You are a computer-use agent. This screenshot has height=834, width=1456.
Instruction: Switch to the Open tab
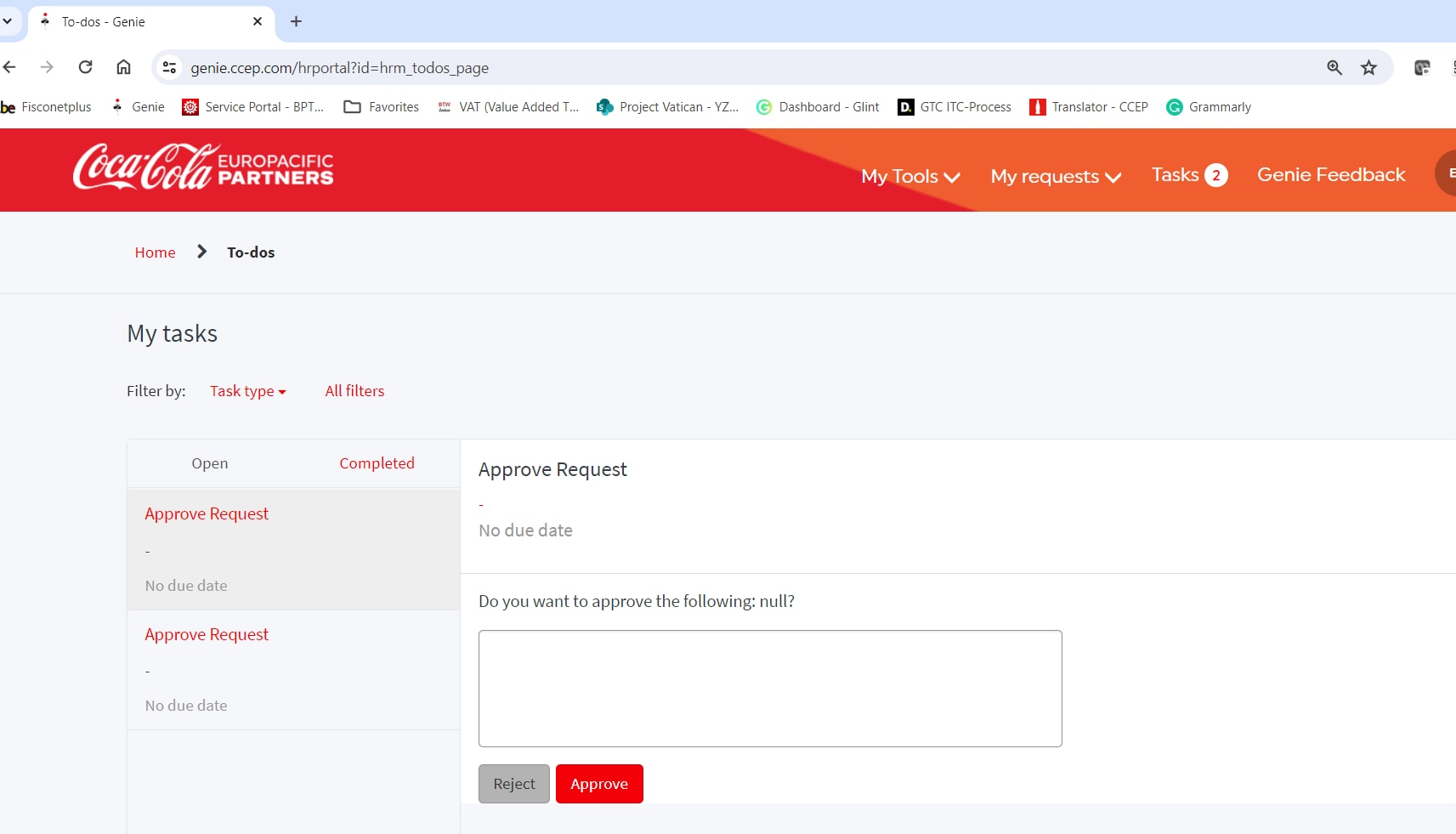click(x=210, y=463)
